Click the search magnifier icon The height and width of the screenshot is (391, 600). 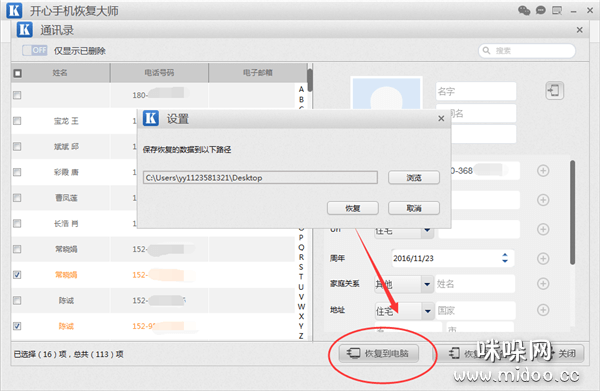coord(486,51)
